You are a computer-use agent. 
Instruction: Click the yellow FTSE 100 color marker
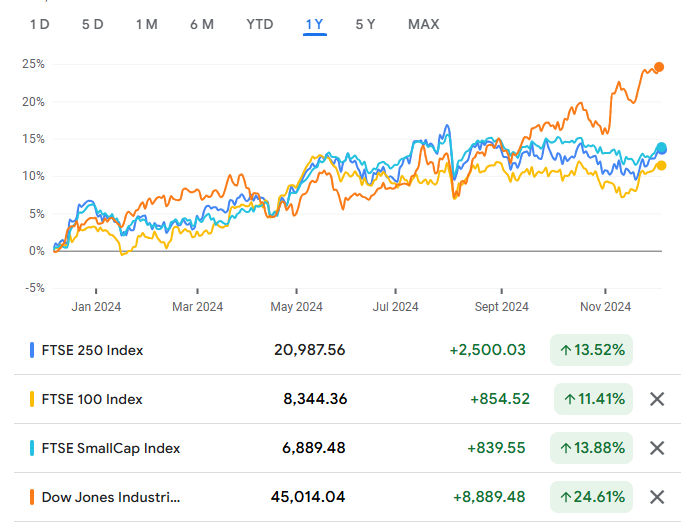[32, 399]
